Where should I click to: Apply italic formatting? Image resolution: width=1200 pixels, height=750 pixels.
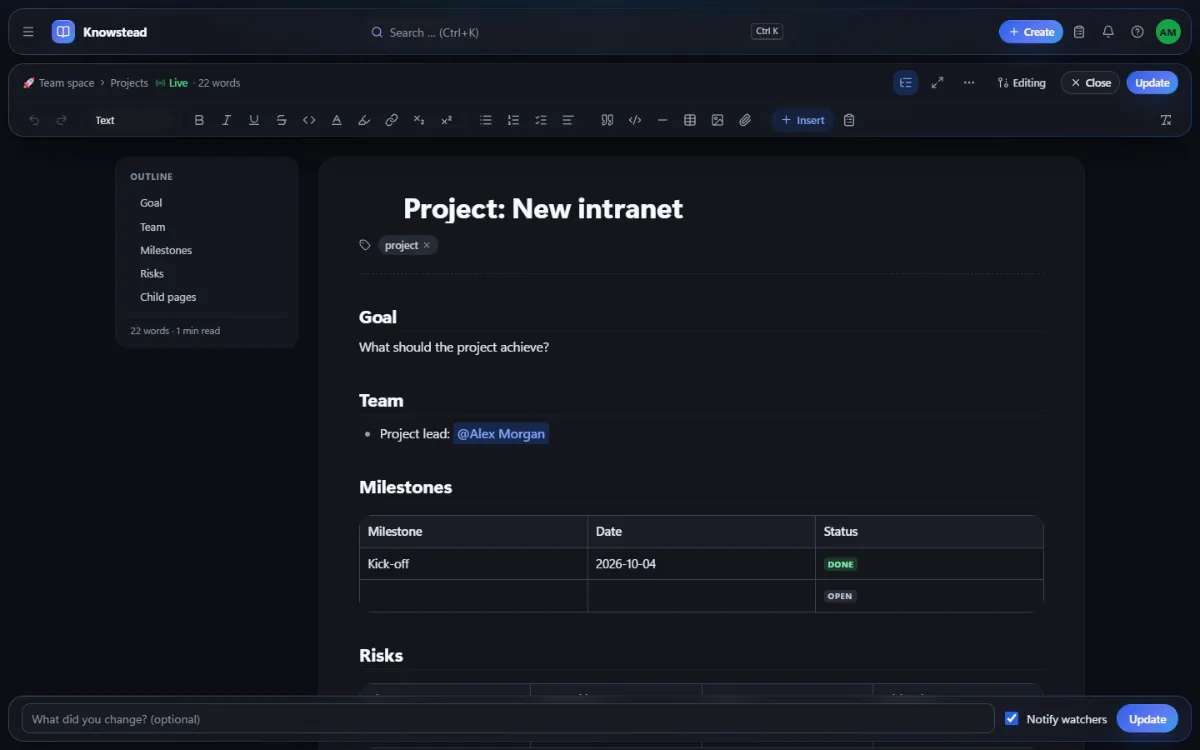226,120
